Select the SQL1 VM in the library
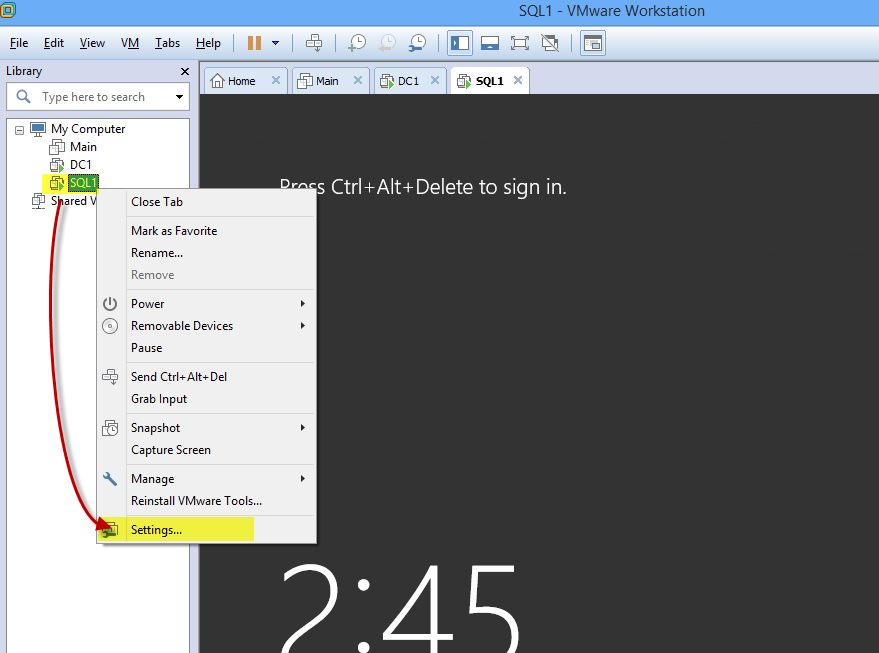The width and height of the screenshot is (879, 653). tap(83, 183)
